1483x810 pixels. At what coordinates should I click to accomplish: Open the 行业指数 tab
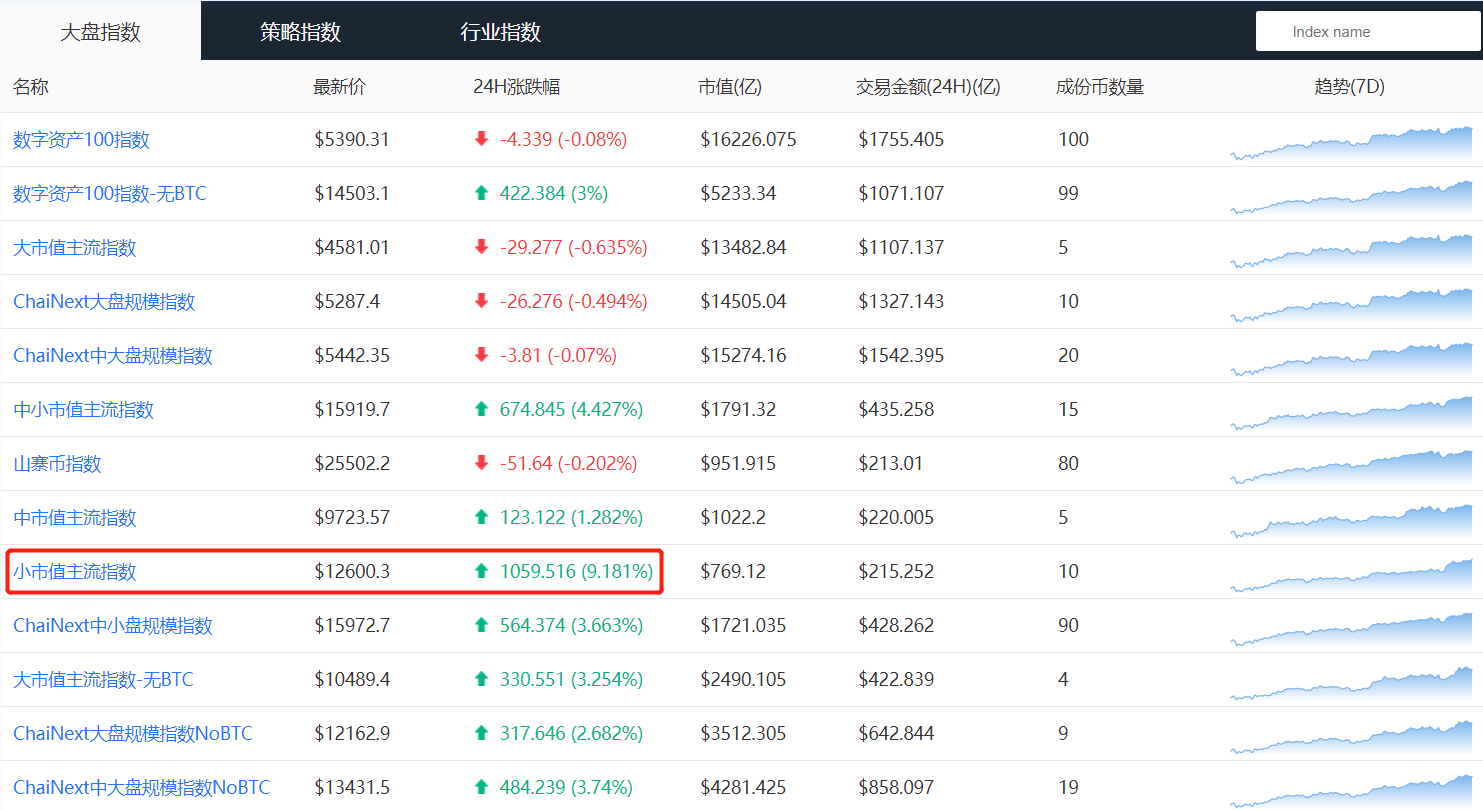pos(500,31)
